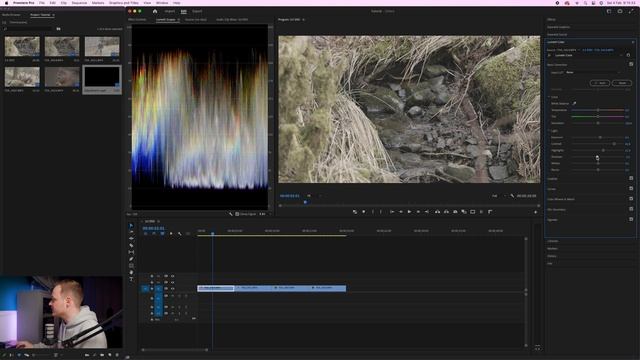Select the Track Select Forward tool
This screenshot has width=640, height=360.
click(131, 232)
